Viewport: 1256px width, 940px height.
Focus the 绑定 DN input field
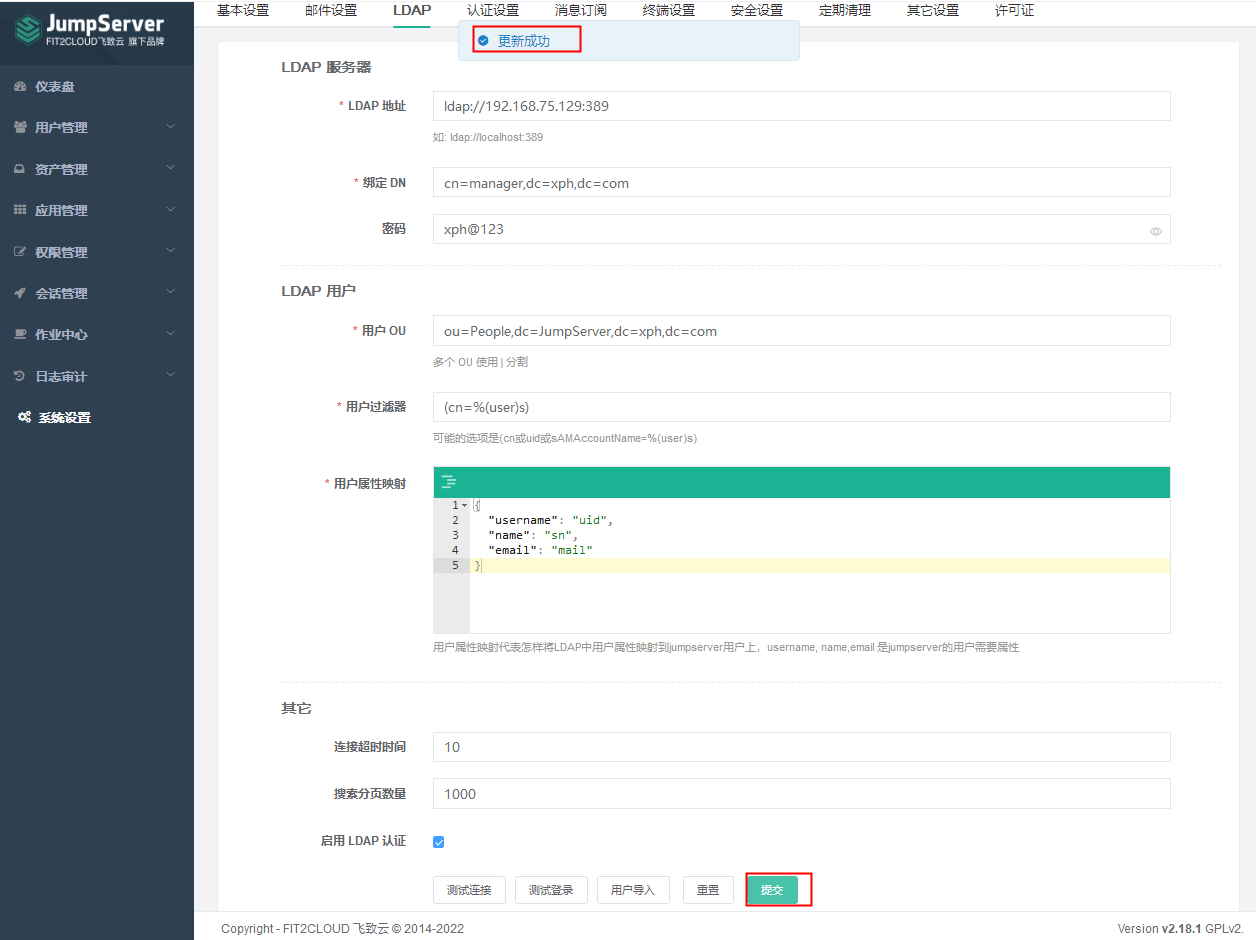(801, 183)
